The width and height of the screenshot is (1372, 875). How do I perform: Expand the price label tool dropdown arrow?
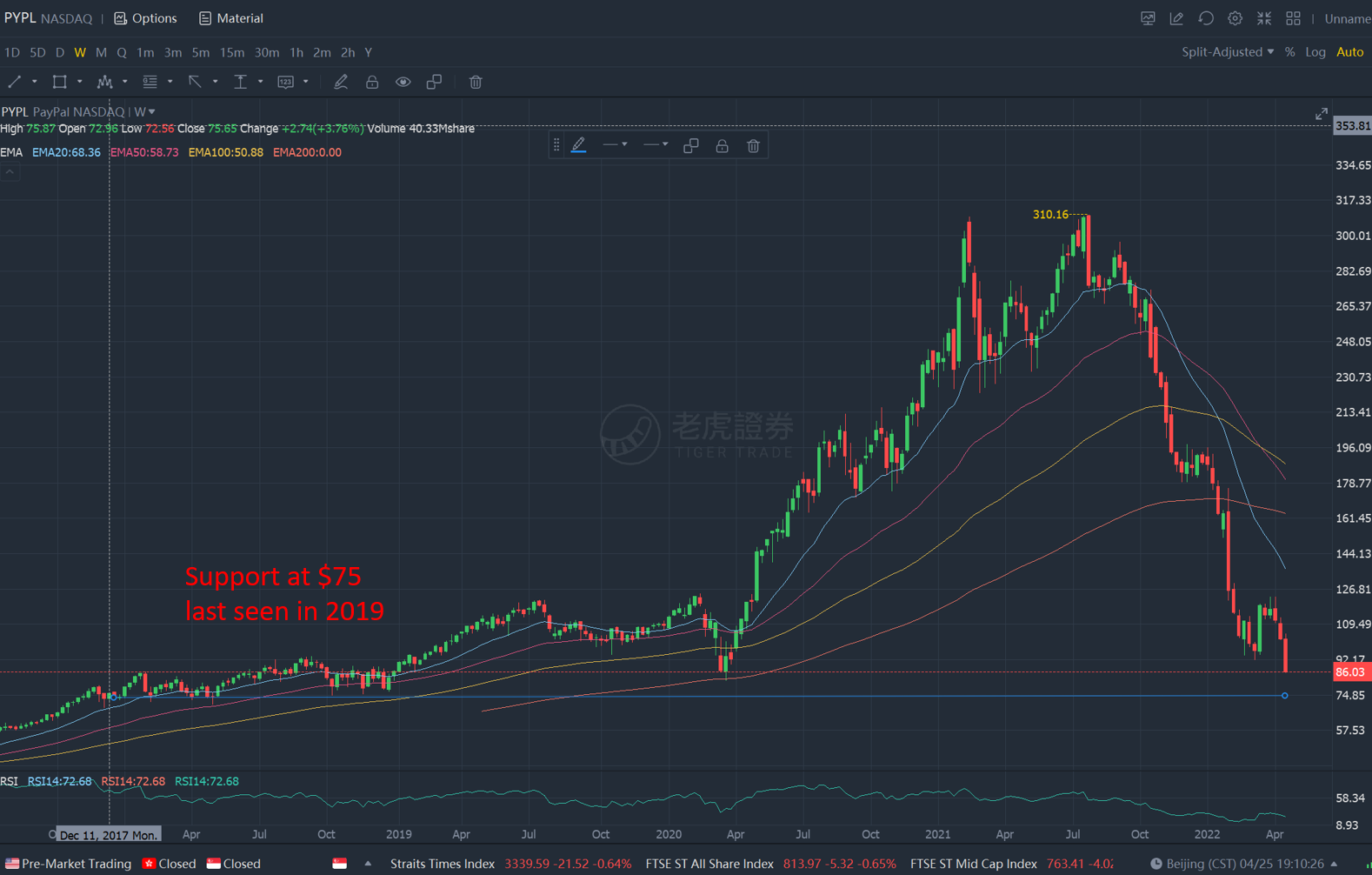306,82
